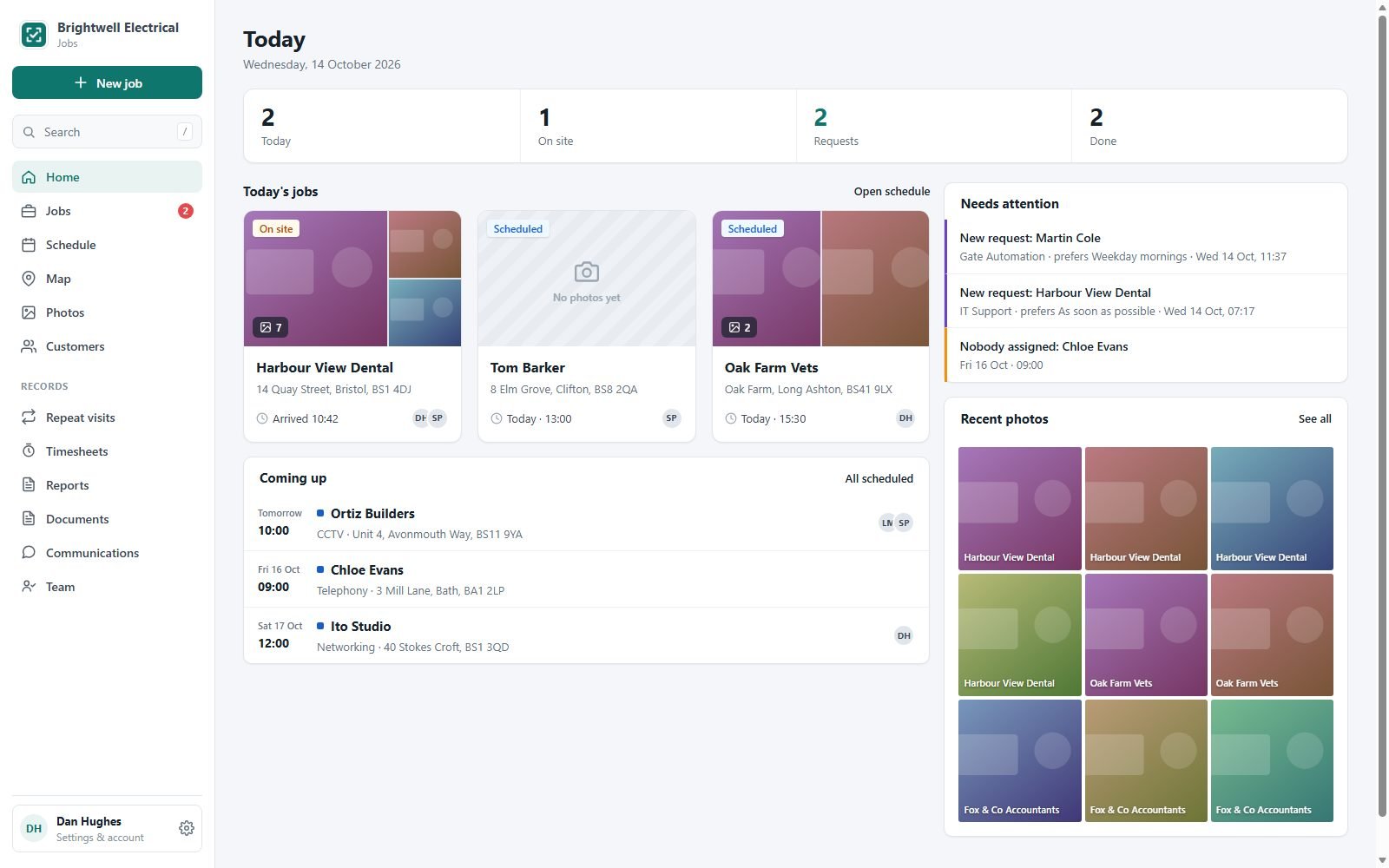Open the Map sidebar item
The image size is (1389, 868).
click(107, 279)
